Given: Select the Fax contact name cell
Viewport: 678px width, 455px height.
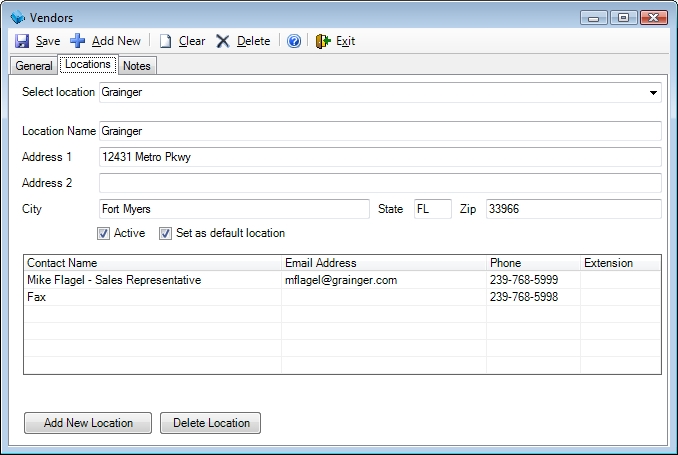Looking at the screenshot, I should pyautogui.click(x=153, y=297).
